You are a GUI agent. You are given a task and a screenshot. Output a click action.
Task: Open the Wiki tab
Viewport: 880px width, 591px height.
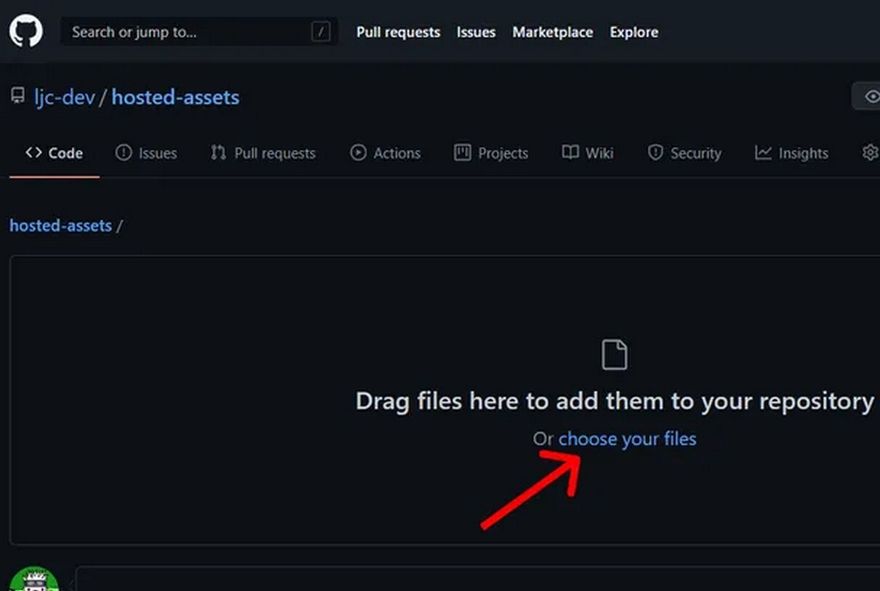[588, 153]
